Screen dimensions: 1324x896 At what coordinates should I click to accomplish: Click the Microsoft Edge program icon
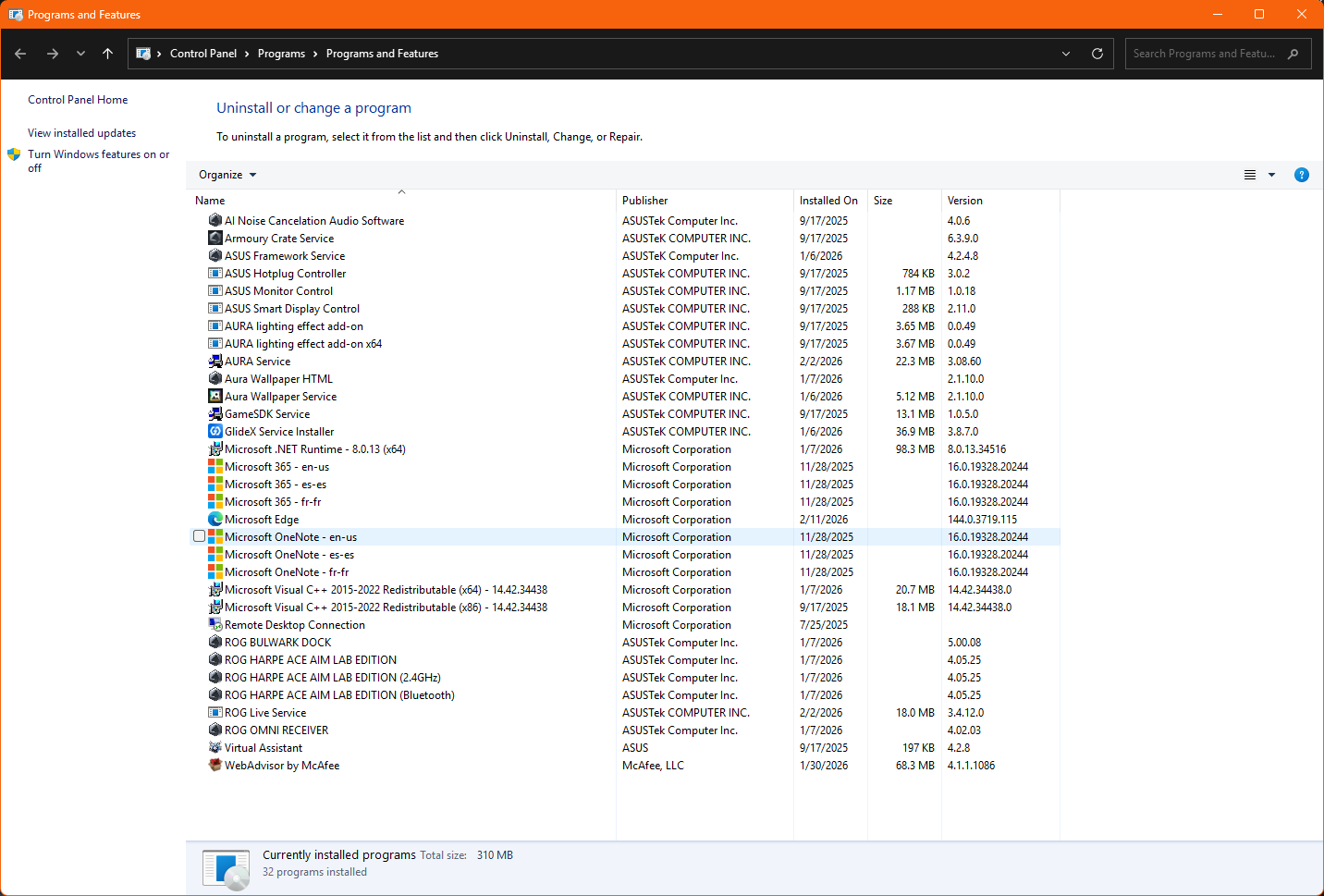(215, 520)
